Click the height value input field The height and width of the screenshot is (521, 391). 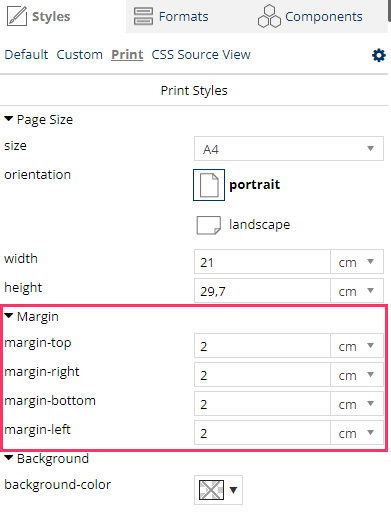coord(262,291)
